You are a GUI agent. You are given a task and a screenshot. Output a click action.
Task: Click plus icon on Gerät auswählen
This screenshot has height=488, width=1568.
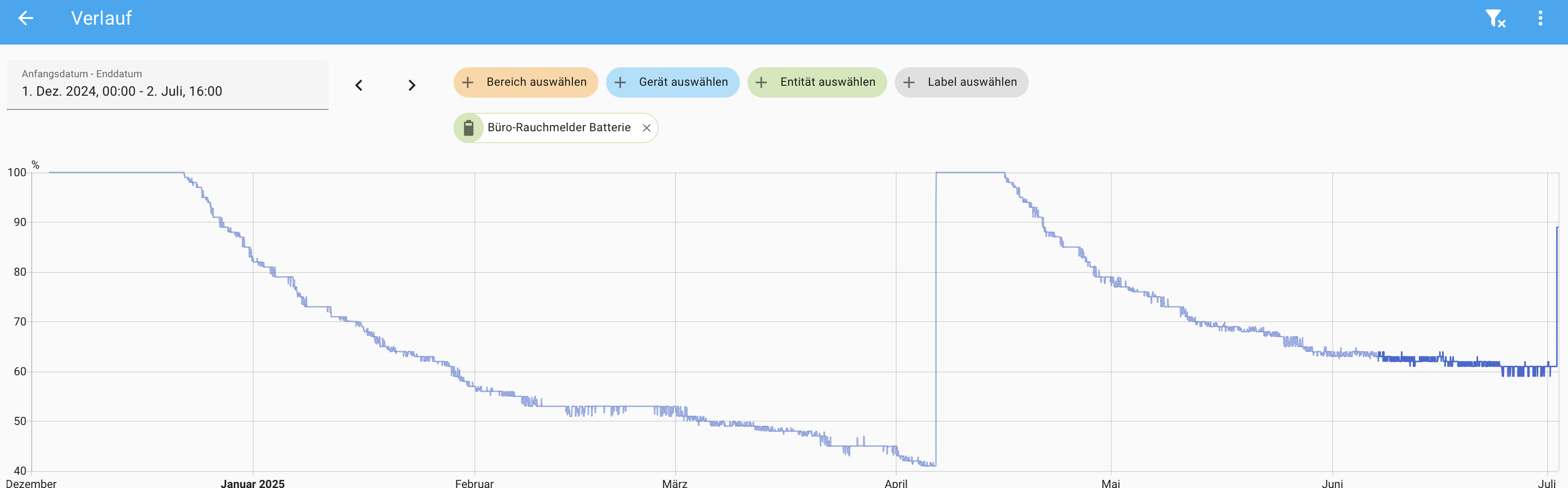click(x=620, y=82)
